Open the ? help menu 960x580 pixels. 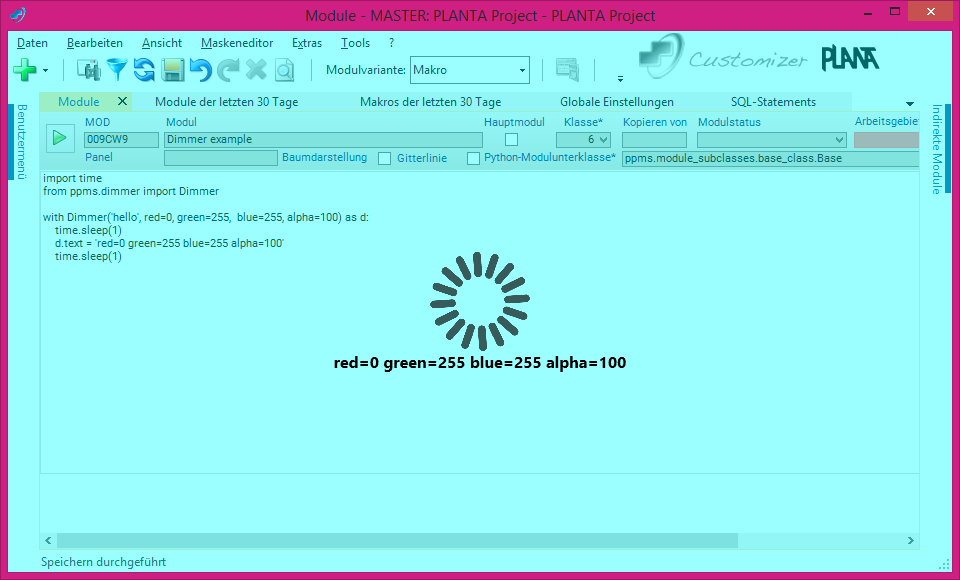(x=391, y=43)
